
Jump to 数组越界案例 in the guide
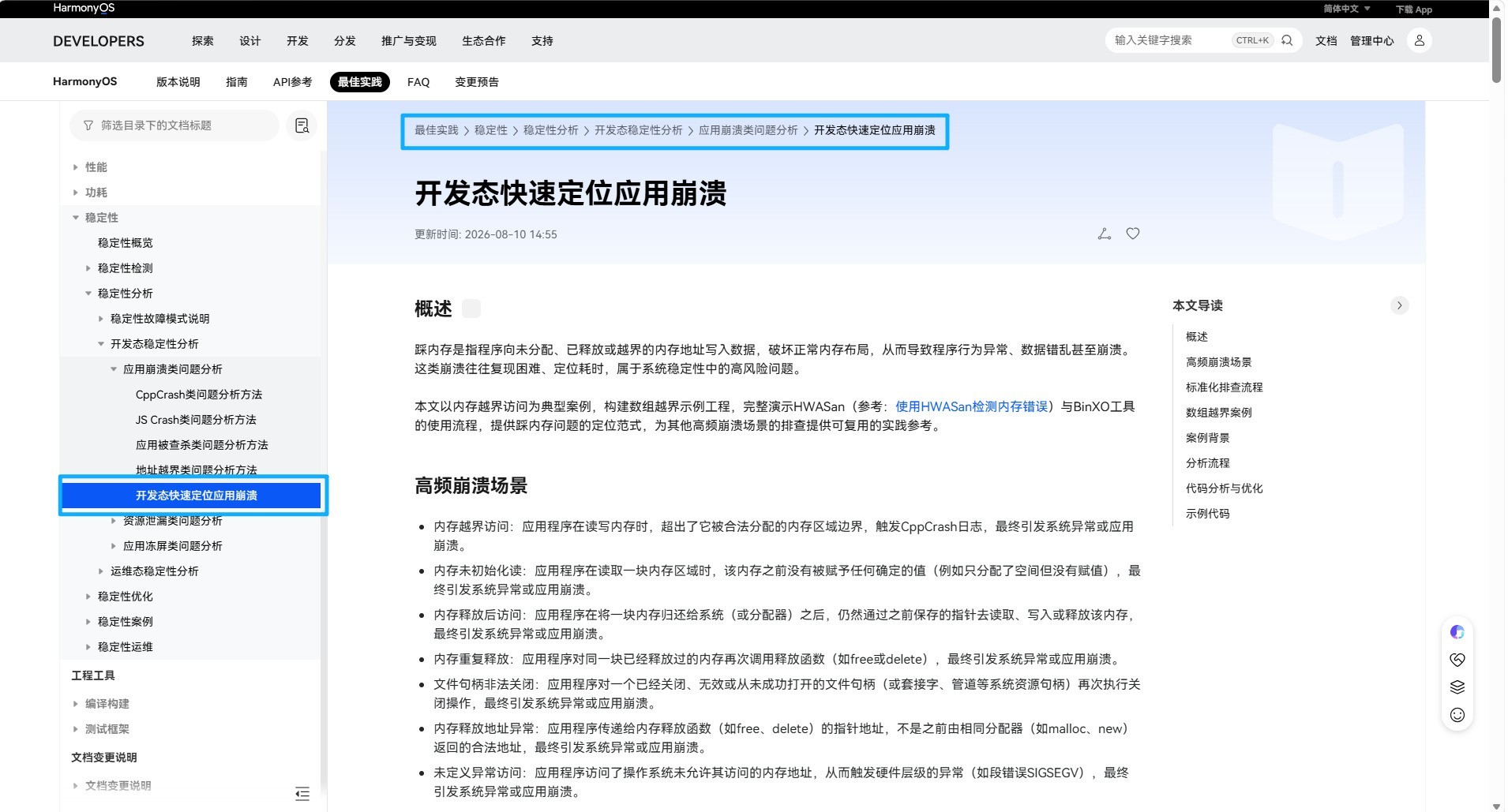pyautogui.click(x=1219, y=413)
